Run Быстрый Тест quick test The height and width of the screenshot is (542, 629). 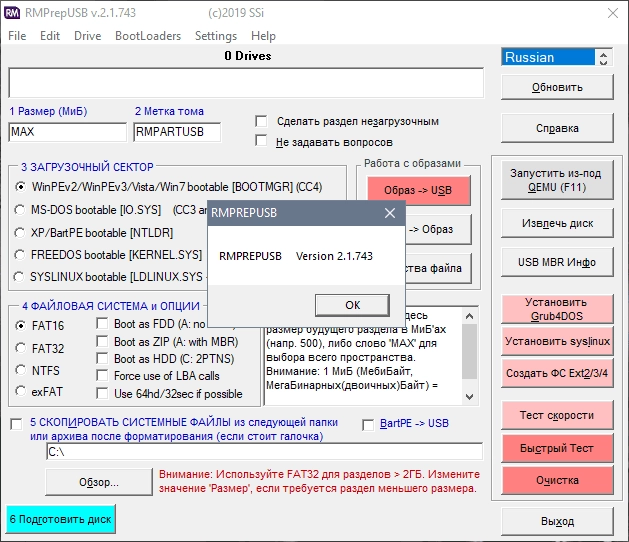(557, 448)
